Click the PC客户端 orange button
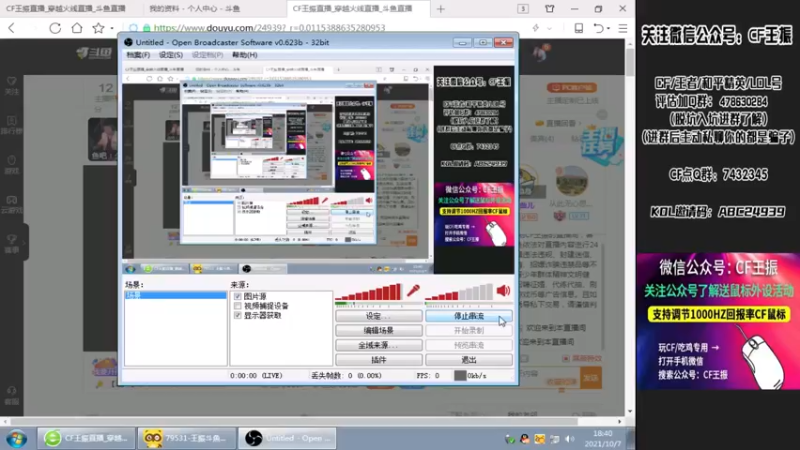Image resolution: width=800 pixels, height=450 pixels. coord(571,88)
